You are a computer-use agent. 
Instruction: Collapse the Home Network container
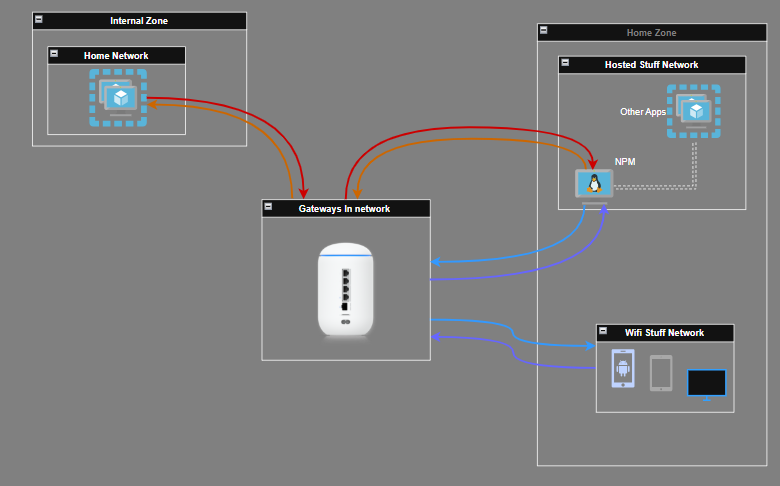point(54,53)
